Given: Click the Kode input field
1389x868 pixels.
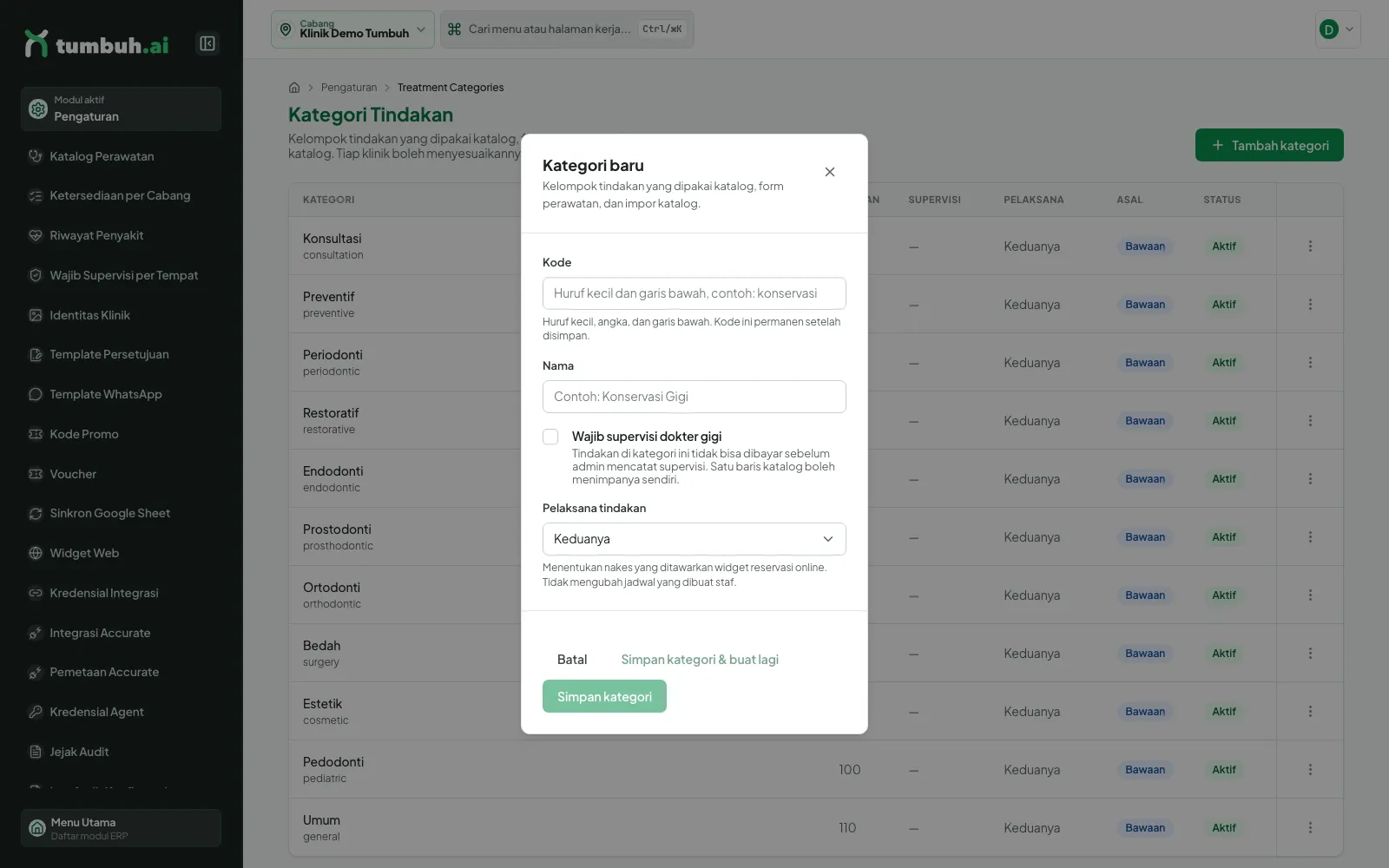Looking at the screenshot, I should click(x=694, y=293).
